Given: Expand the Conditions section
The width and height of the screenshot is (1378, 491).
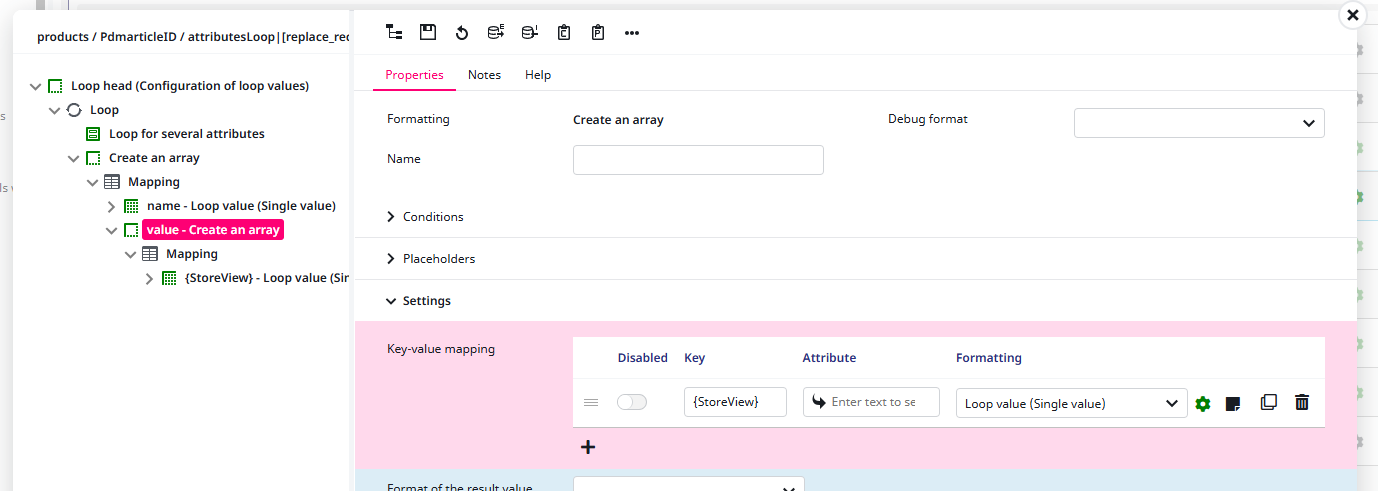Looking at the screenshot, I should pos(432,217).
